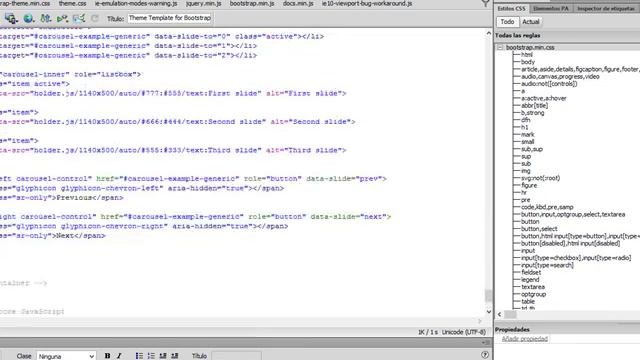Click the text indent (blockquote) icon
640x360 pixels.
175,356
